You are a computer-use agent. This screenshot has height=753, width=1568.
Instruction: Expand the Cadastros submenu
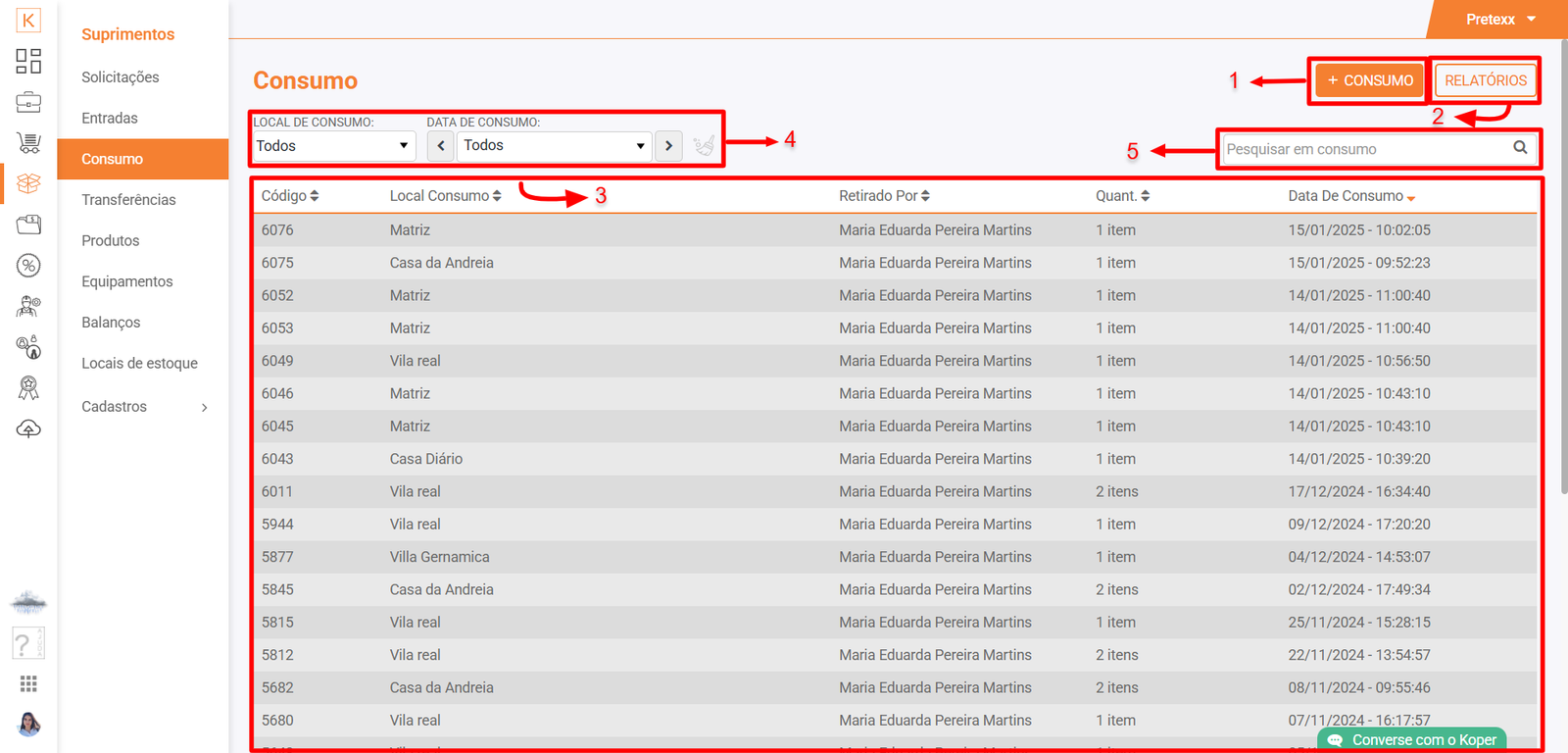(x=143, y=407)
